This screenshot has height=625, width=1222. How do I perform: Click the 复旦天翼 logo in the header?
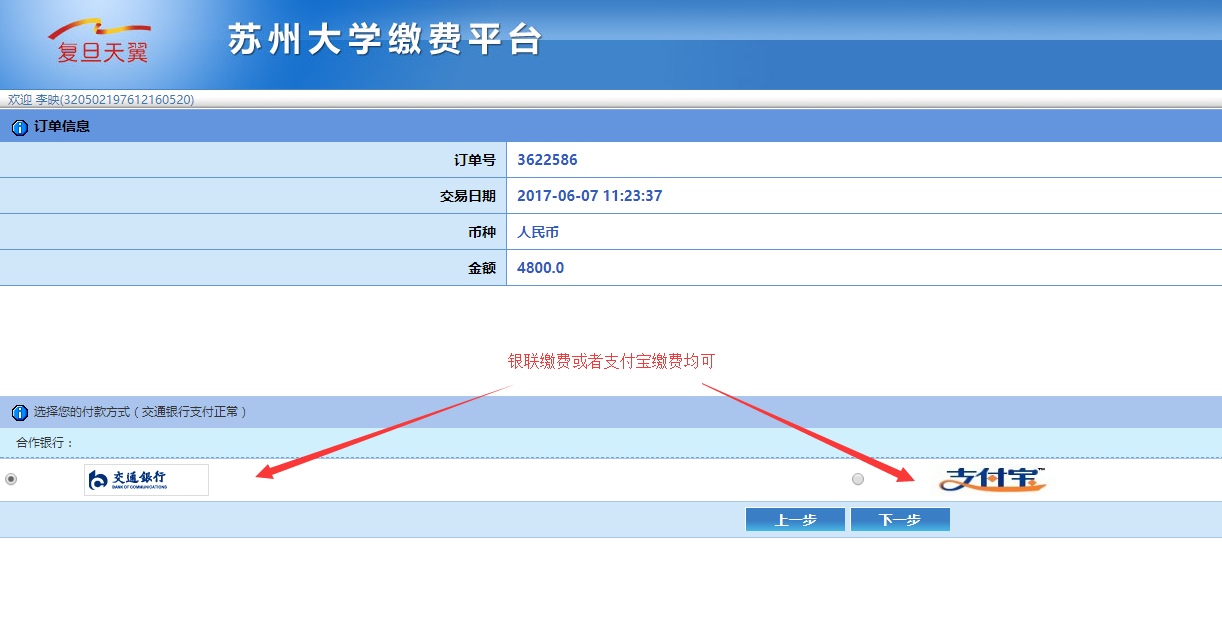pos(101,43)
